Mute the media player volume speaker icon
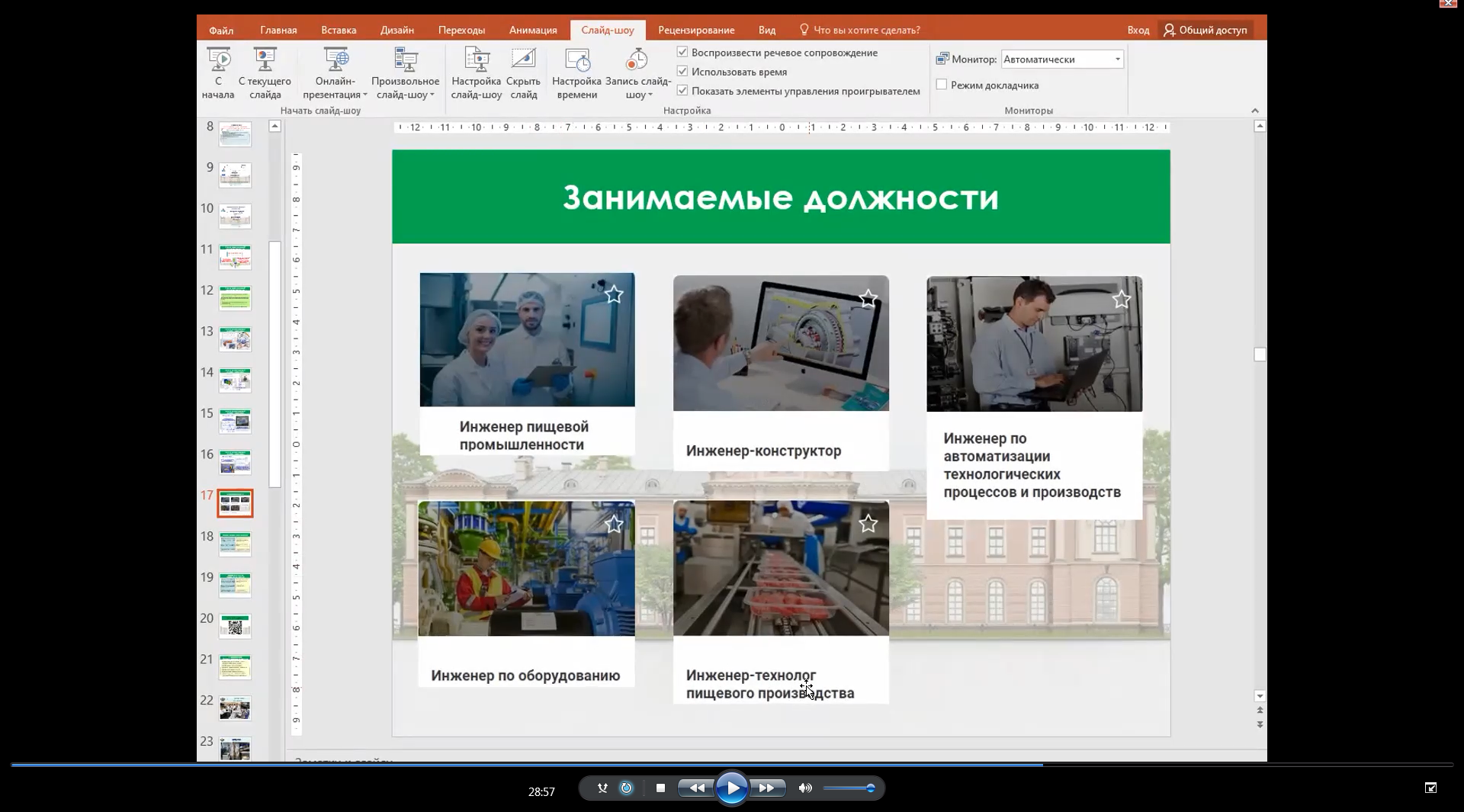1464x812 pixels. tap(805, 788)
